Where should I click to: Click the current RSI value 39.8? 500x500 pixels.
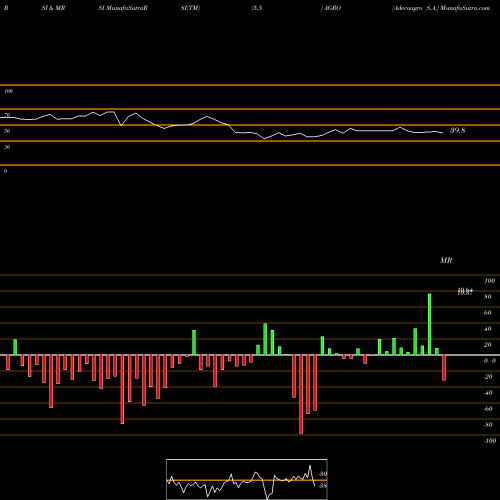(458, 130)
